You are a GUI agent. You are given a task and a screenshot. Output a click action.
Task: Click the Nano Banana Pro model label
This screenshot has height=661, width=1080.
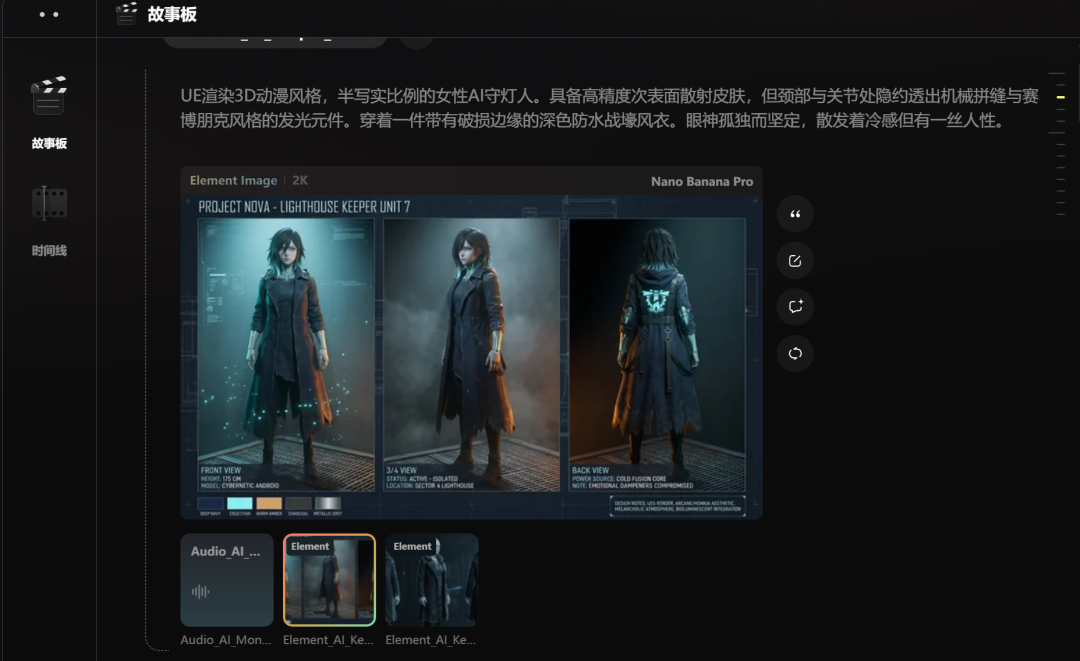[702, 181]
